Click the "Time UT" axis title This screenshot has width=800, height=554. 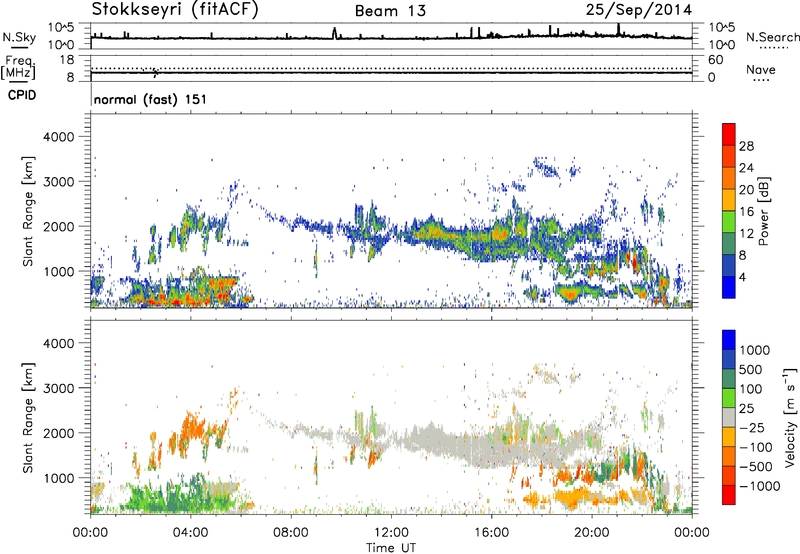pos(391,548)
